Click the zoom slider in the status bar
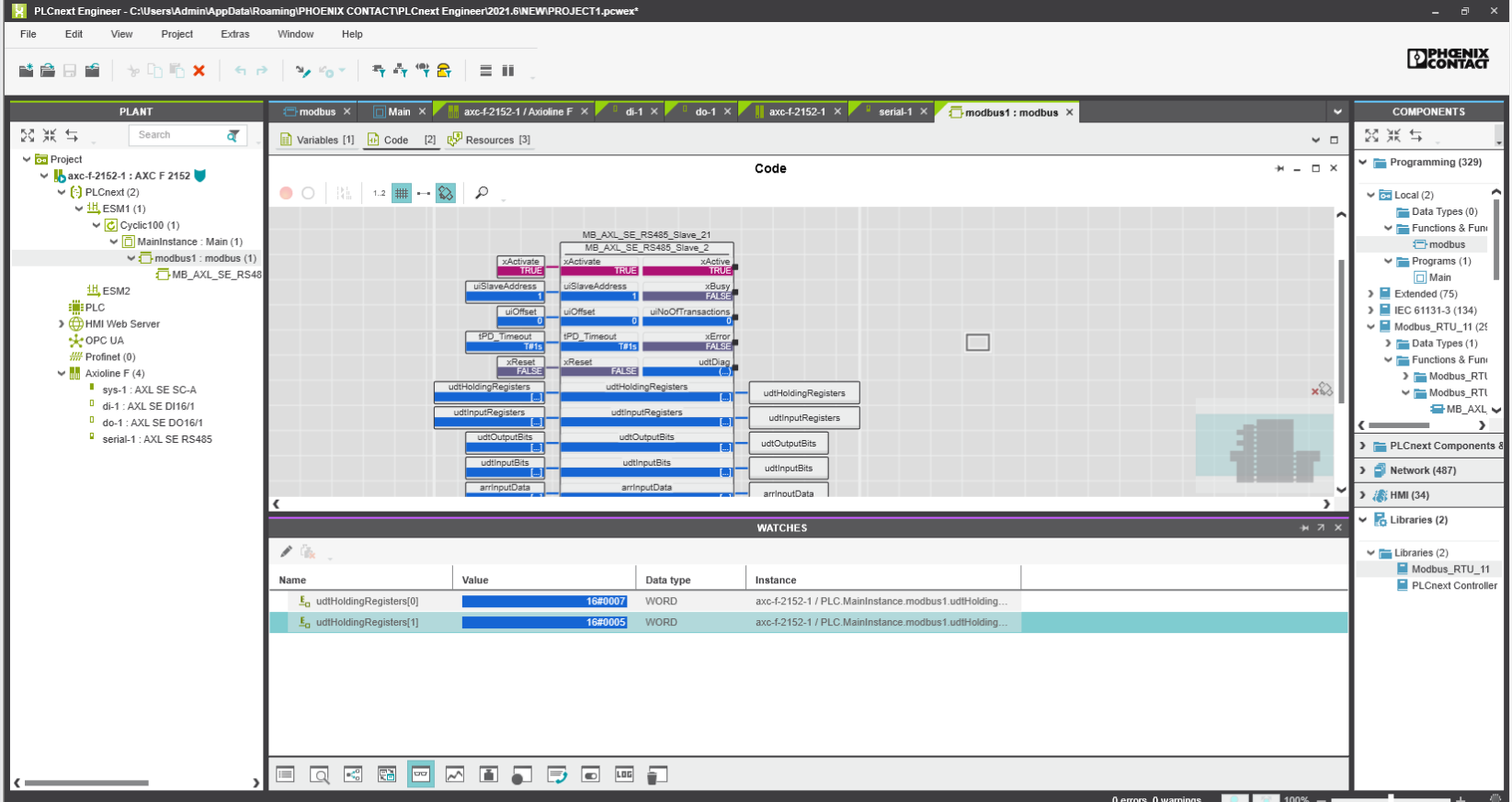Screen dimensions: 1512x802 (1391, 798)
